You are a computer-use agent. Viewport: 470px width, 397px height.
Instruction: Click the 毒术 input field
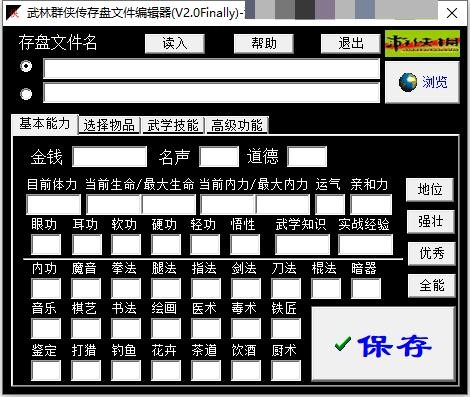246,328
